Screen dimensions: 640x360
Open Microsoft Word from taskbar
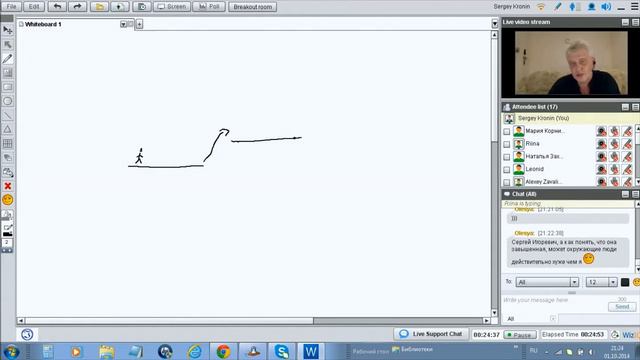pos(311,351)
